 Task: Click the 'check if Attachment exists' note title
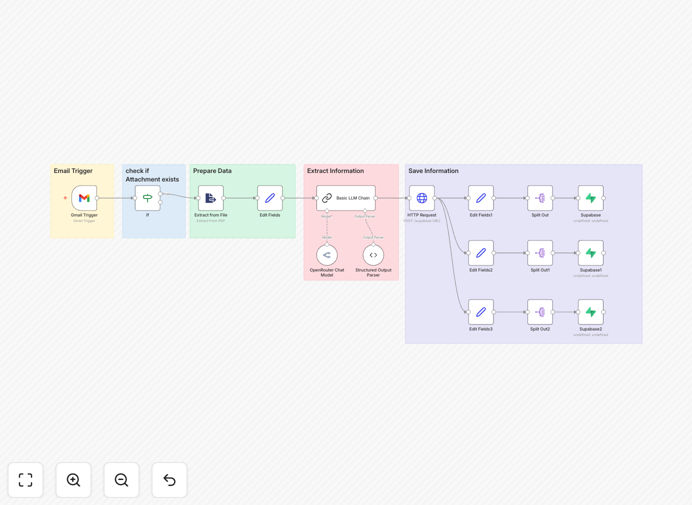pos(152,175)
